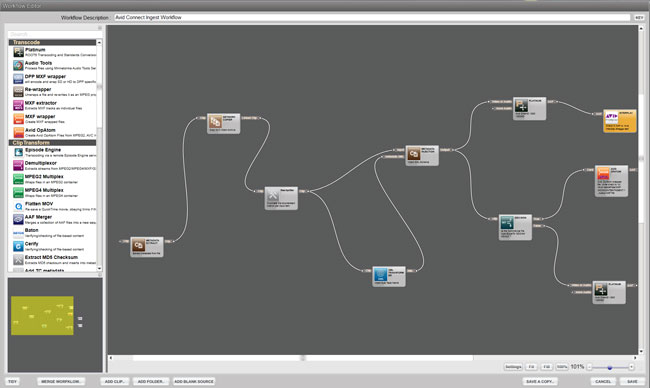Click the Workflow Description text field
Image resolution: width=650 pixels, height=388 pixels.
pyautogui.click(x=372, y=17)
